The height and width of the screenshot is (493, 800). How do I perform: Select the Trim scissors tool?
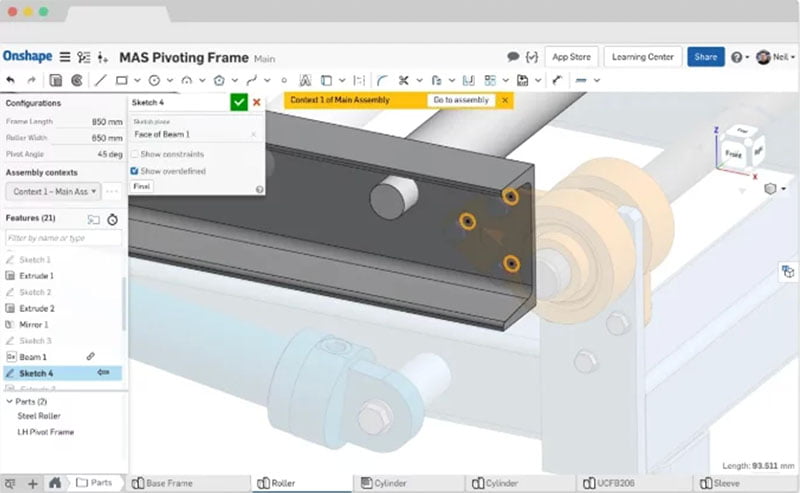click(x=404, y=80)
